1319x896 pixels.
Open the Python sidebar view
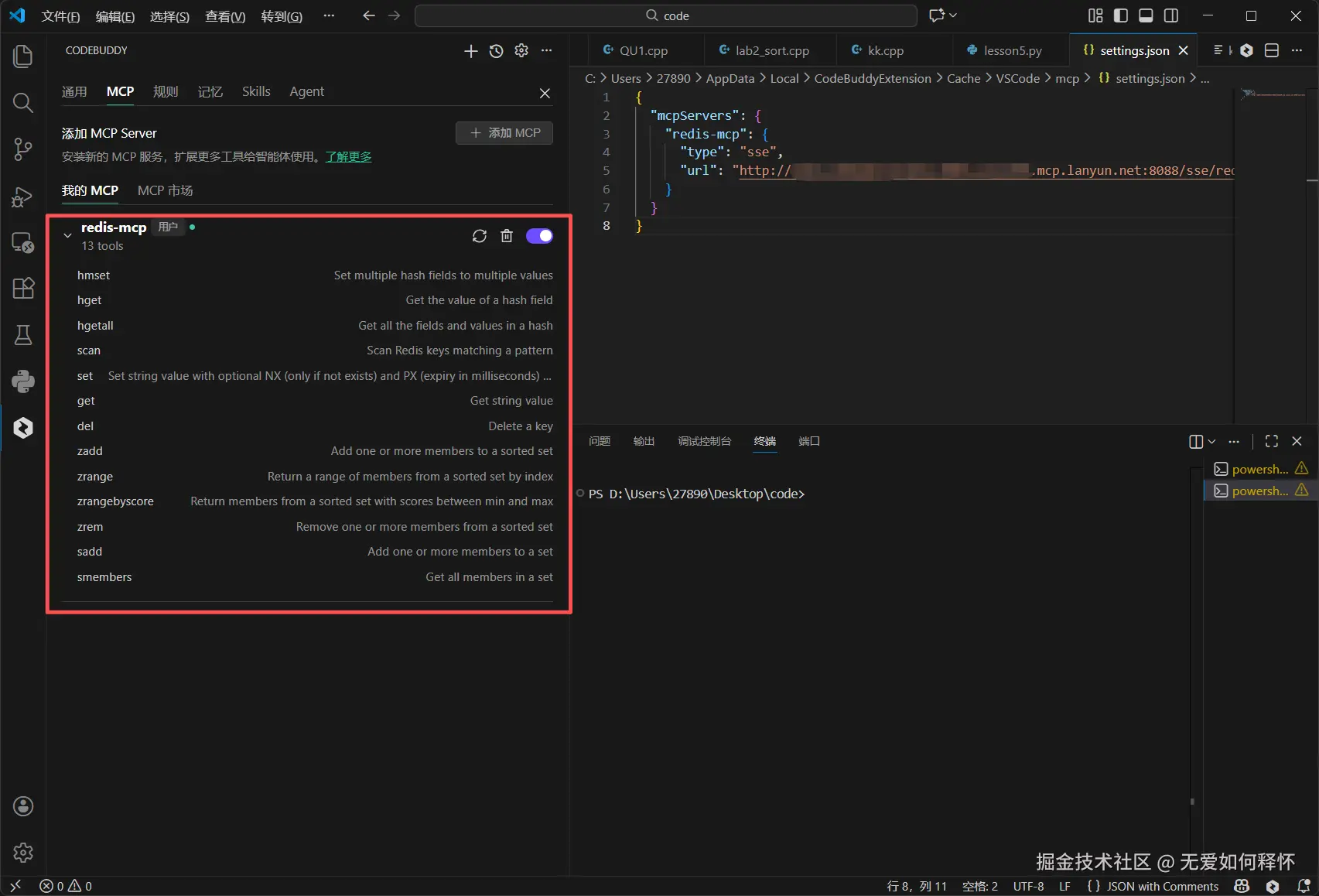pyautogui.click(x=23, y=381)
